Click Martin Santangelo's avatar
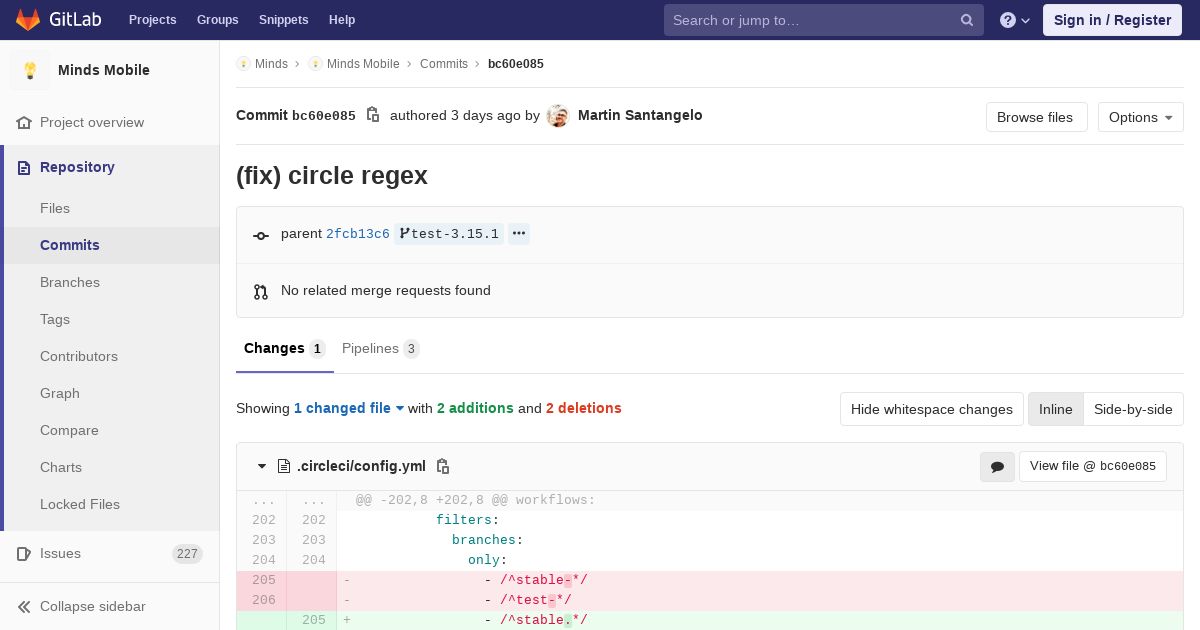 (558, 116)
